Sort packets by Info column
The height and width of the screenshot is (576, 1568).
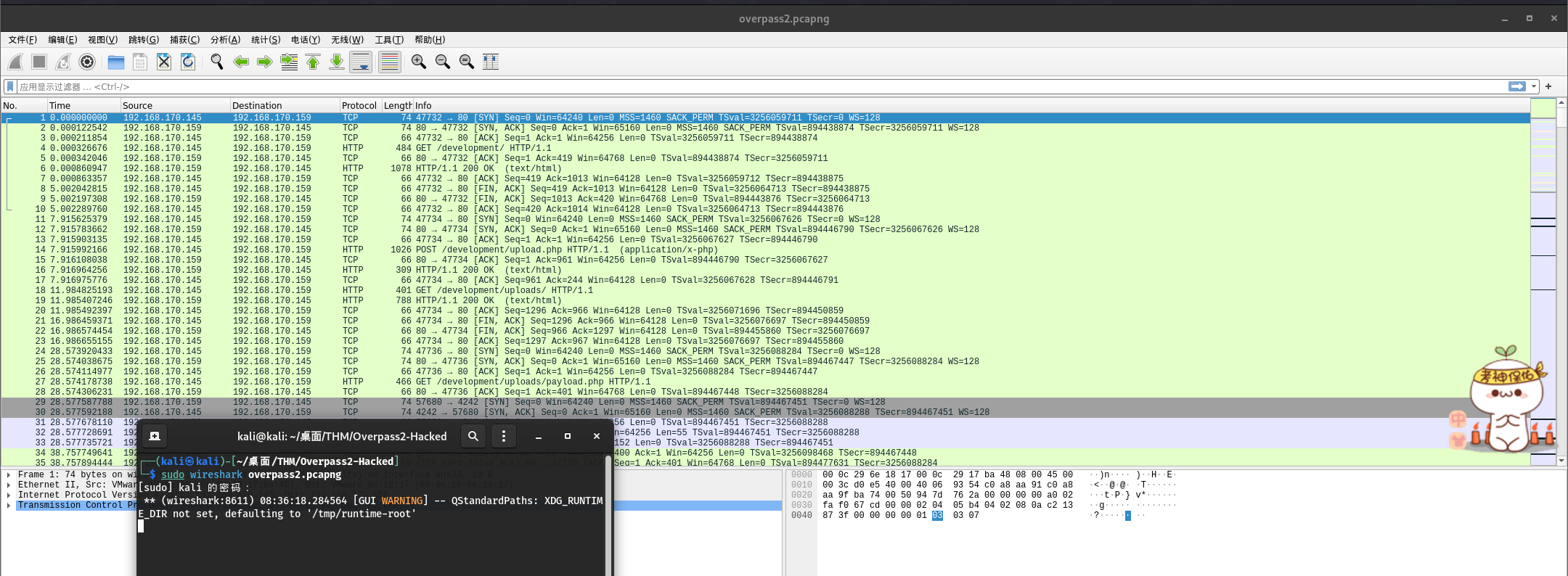971,106
